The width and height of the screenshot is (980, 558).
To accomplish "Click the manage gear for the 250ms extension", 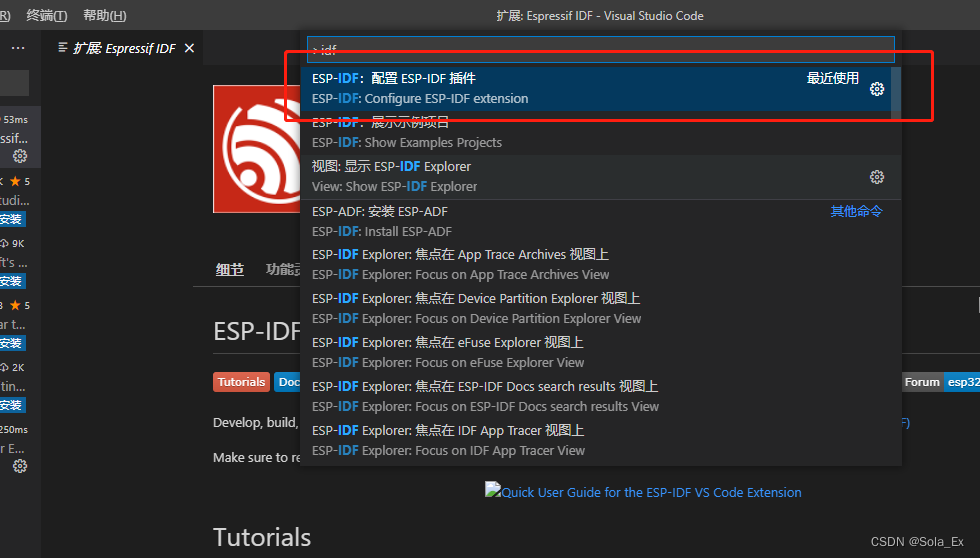I will [20, 466].
